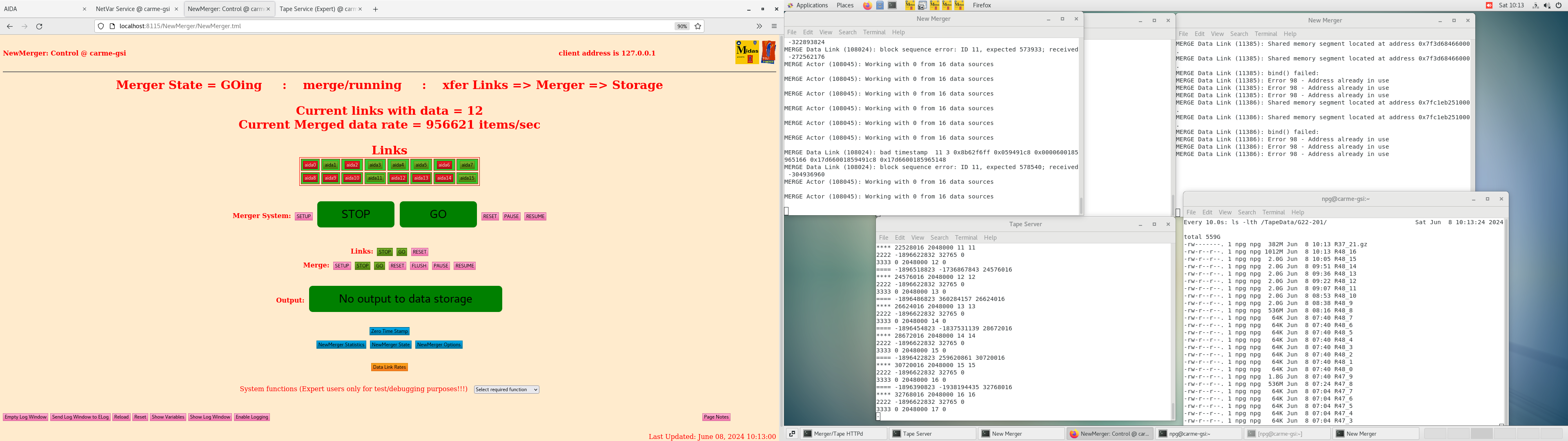Open the Applications menu
The height and width of the screenshot is (441, 1568).
(811, 5)
